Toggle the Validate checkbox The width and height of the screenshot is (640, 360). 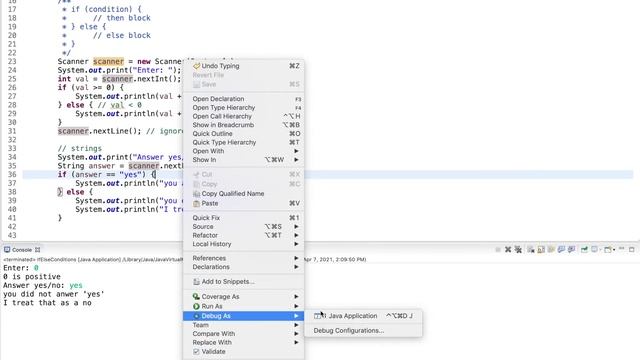196,351
